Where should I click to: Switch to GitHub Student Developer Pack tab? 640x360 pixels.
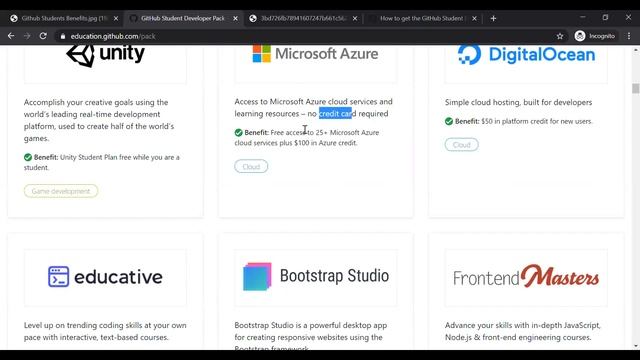(x=182, y=18)
